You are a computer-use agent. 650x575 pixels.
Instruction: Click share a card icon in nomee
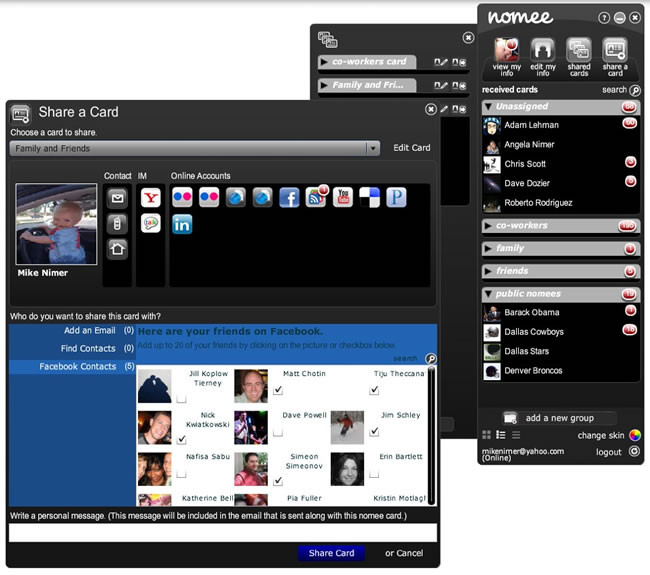coord(615,57)
